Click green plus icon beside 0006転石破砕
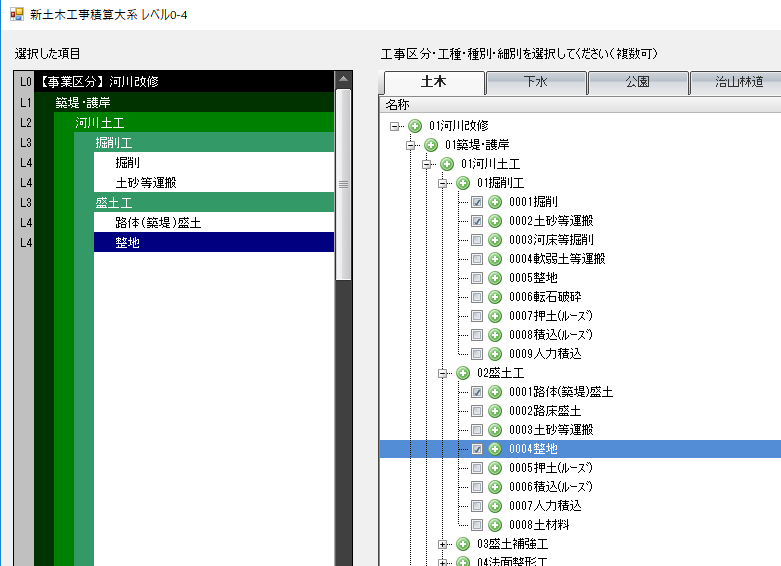The height and width of the screenshot is (566, 781). tap(495, 297)
